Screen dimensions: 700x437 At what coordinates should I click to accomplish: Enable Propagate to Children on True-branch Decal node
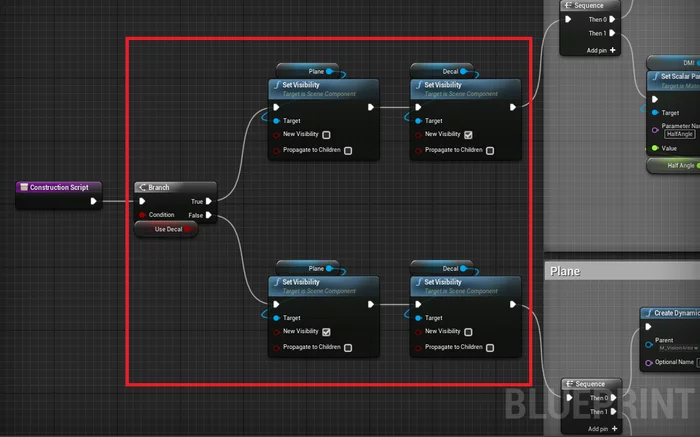(x=490, y=150)
